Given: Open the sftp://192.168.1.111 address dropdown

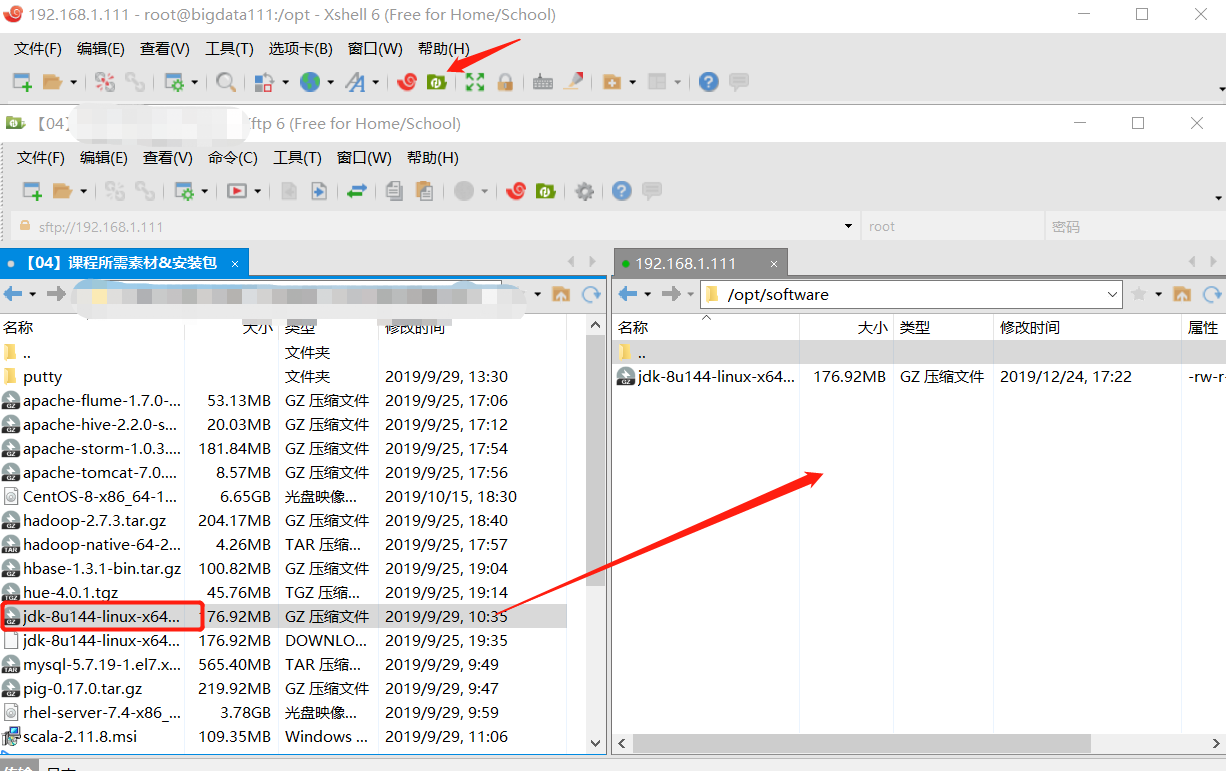Looking at the screenshot, I should [848, 226].
